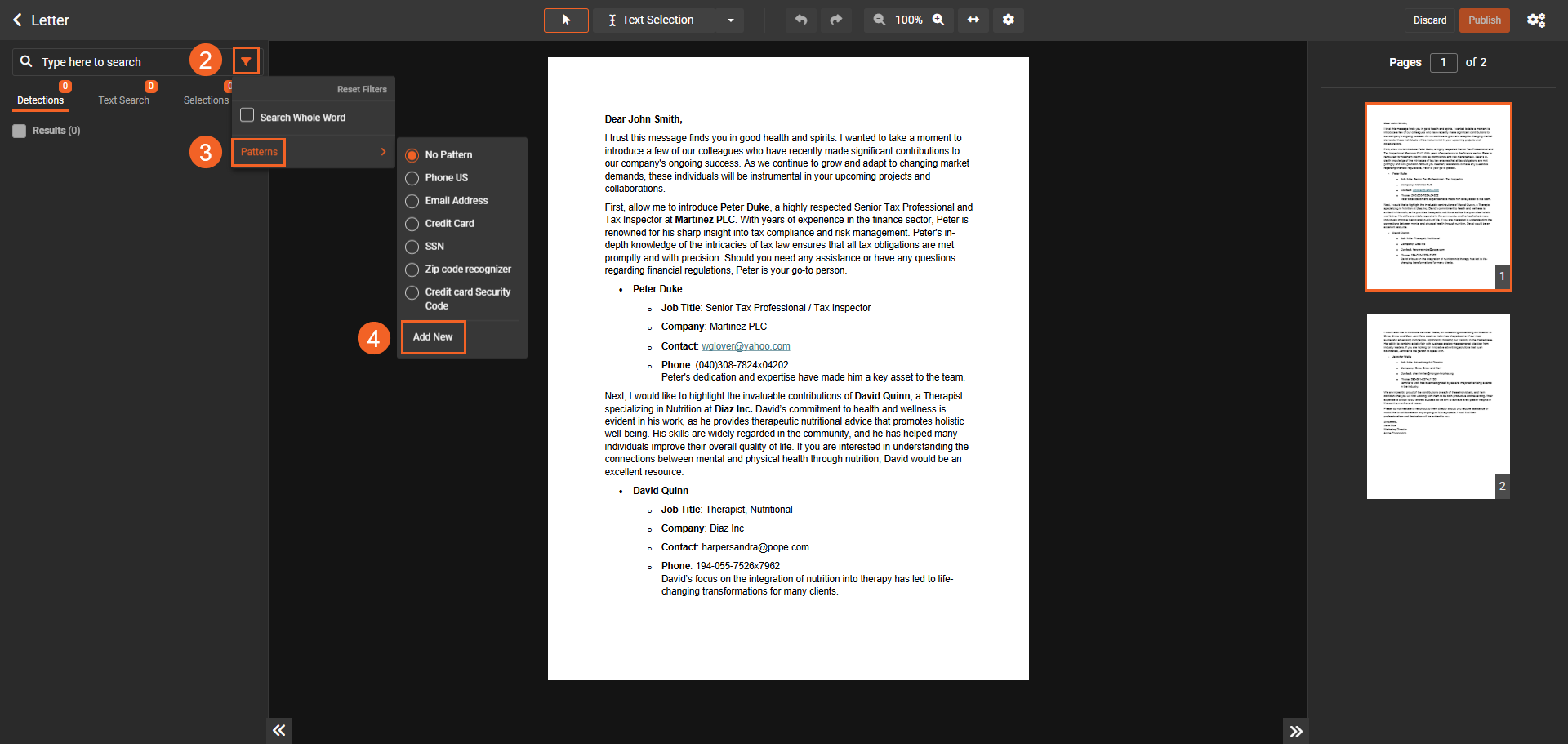Fit document to width icon

[x=973, y=20]
